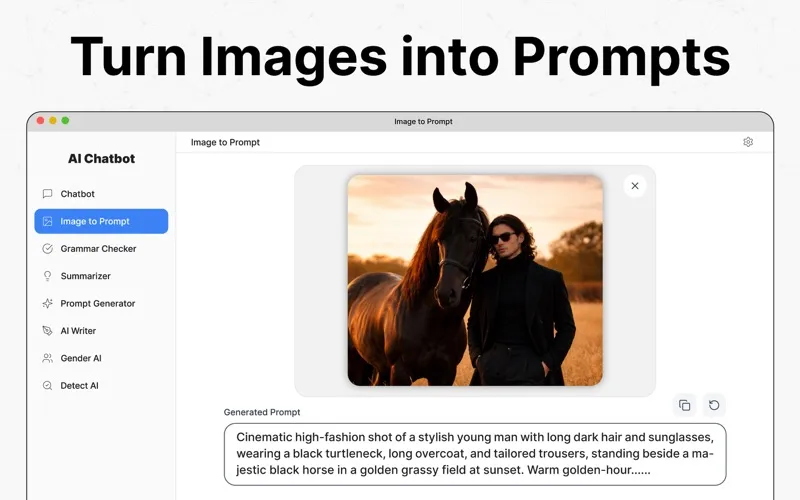Screen dimensions: 800x500
Task: Open settings with the gear icon
Action: (x=748, y=142)
